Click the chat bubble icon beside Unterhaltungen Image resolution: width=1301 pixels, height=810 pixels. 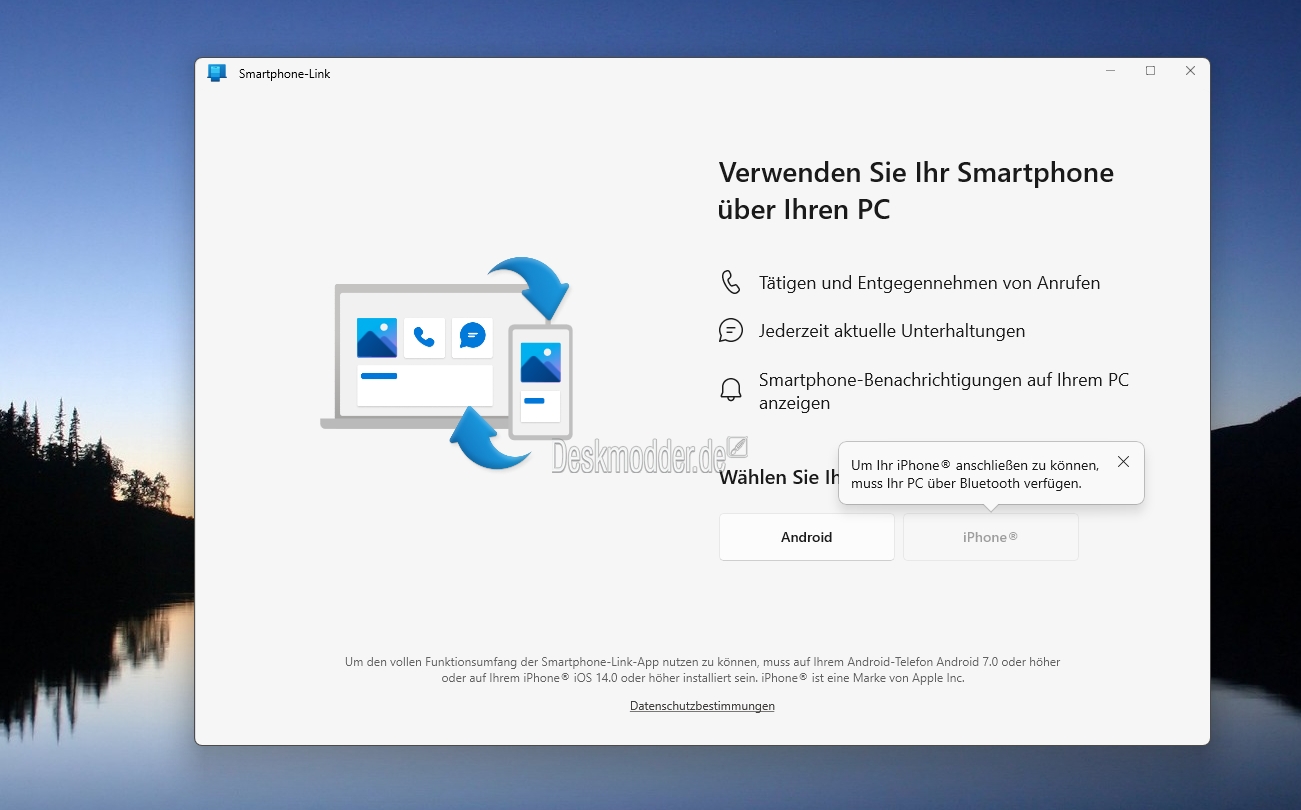pos(731,330)
